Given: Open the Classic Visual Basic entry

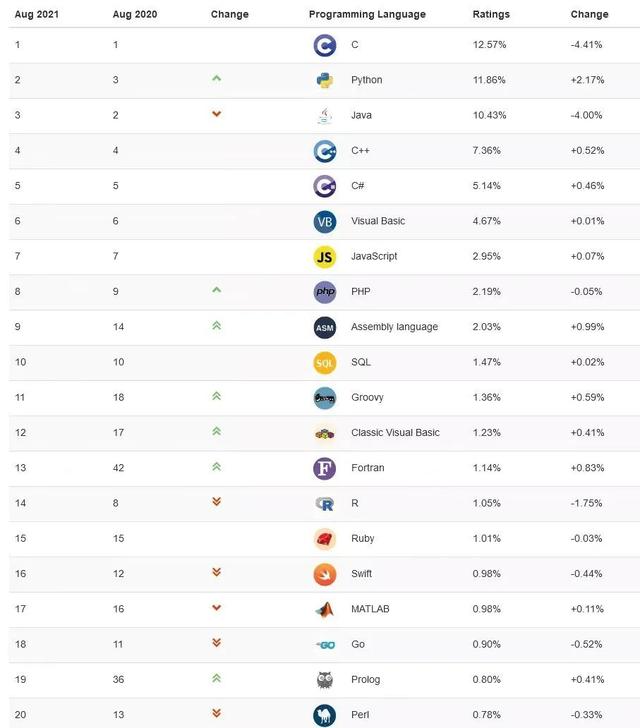Looking at the screenshot, I should pyautogui.click(x=395, y=433).
